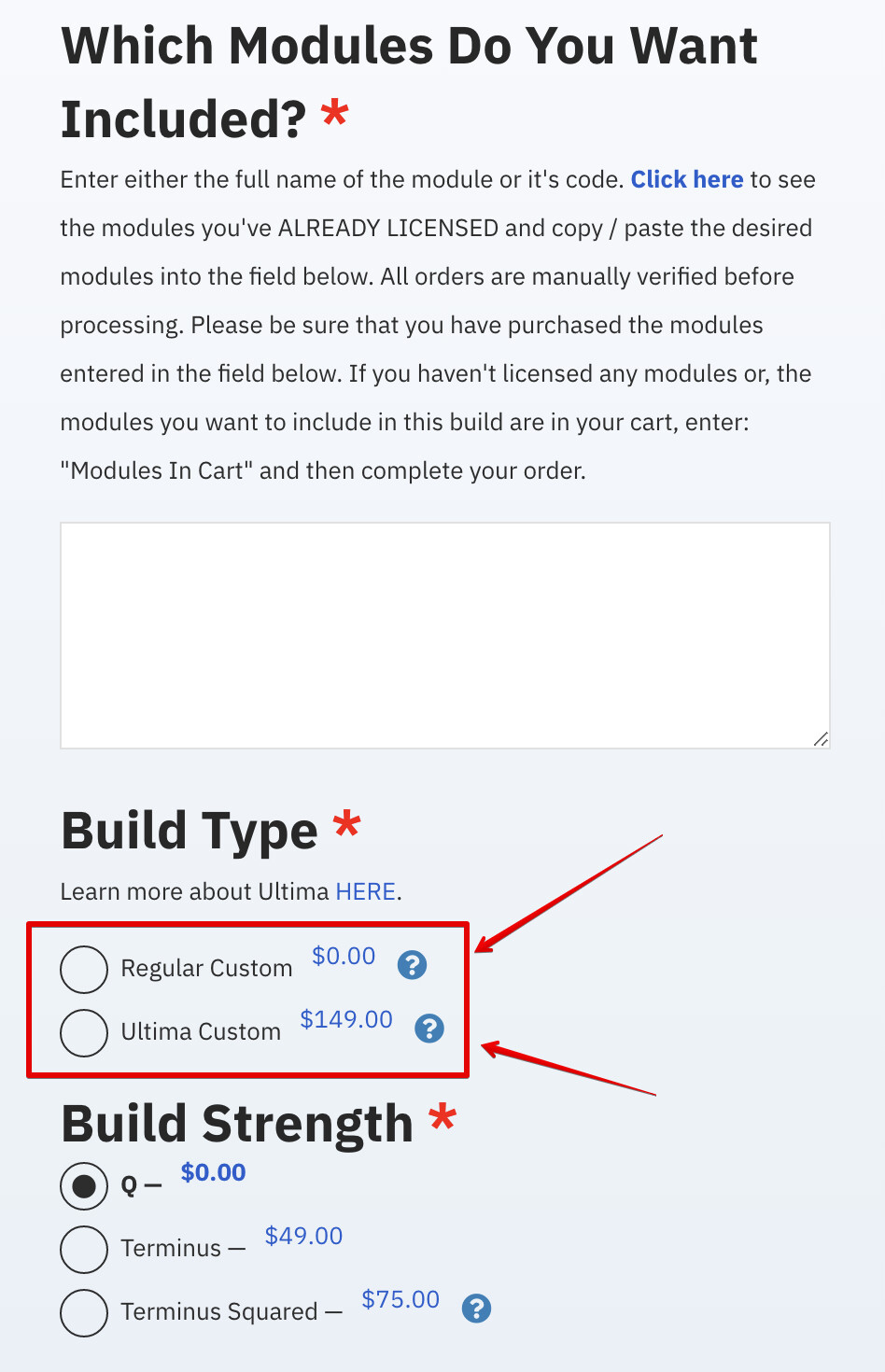
Task: Click the "Ultima Custom" label text
Action: point(201,1032)
